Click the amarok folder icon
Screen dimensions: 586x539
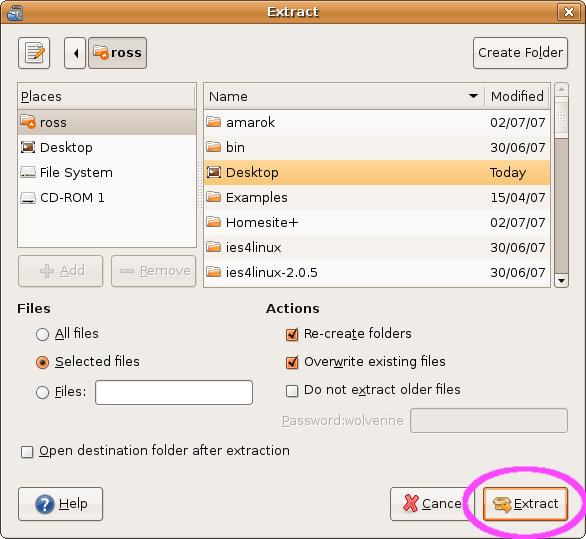pos(213,121)
